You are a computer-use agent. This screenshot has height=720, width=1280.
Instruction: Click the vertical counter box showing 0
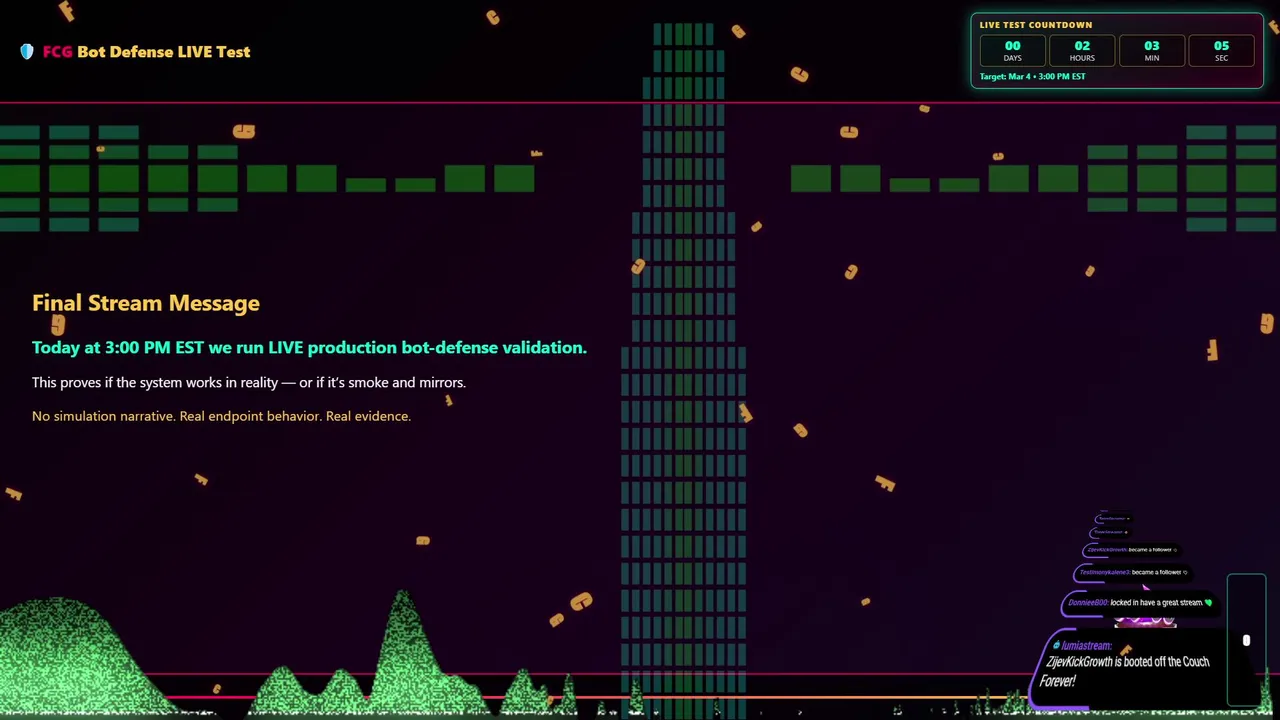point(1247,641)
